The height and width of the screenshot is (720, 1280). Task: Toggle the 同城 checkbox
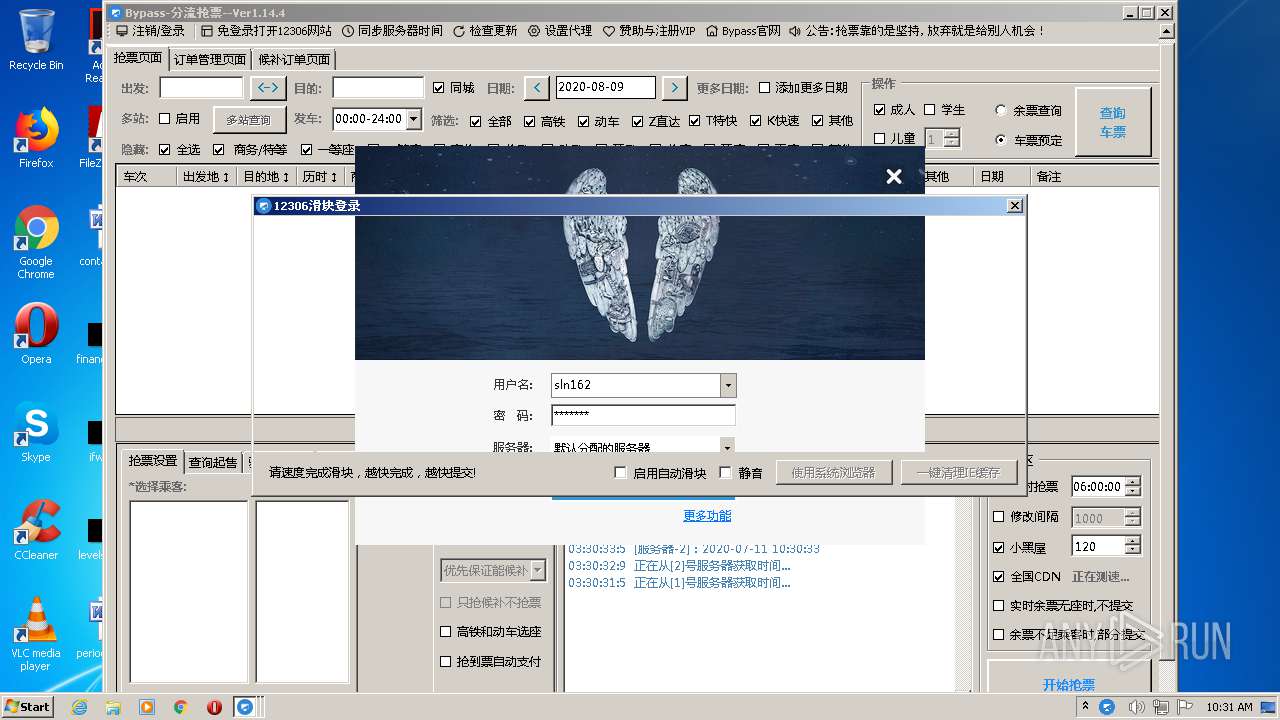(438, 88)
